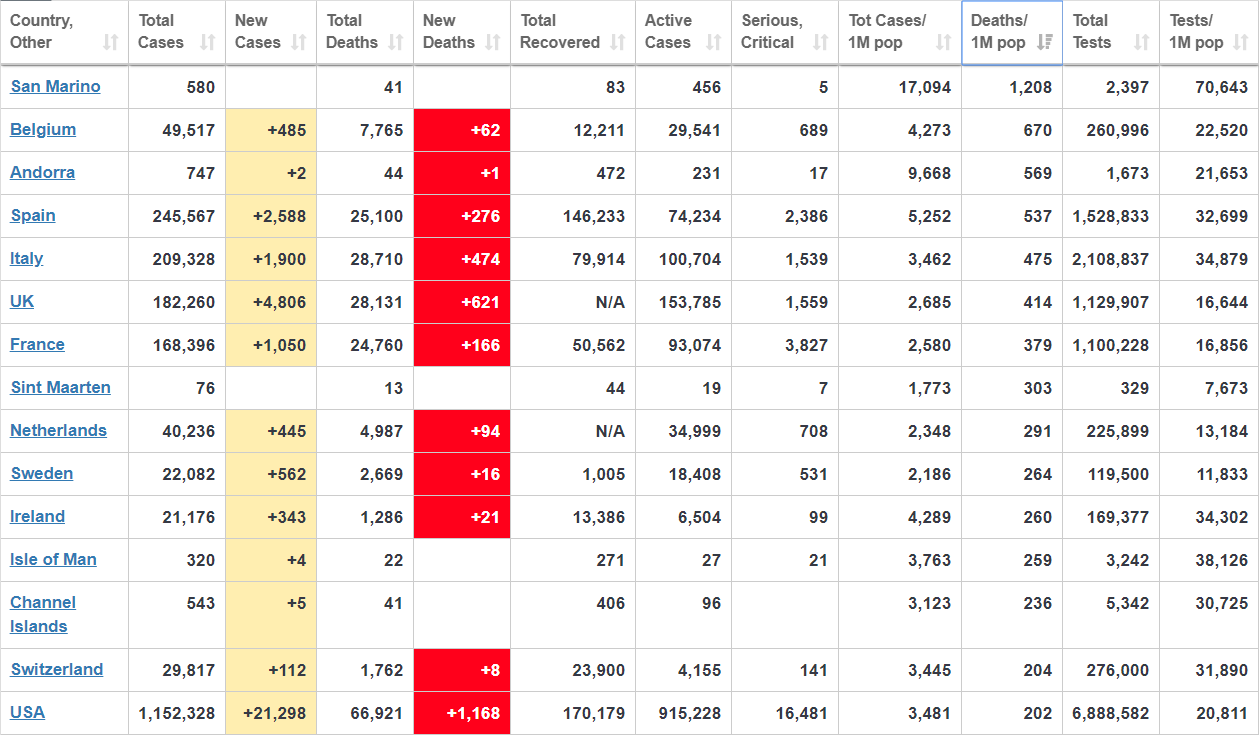Viewport: 1259px width, 735px height.
Task: Sort by Serious, Critical icon
Action: tap(820, 42)
